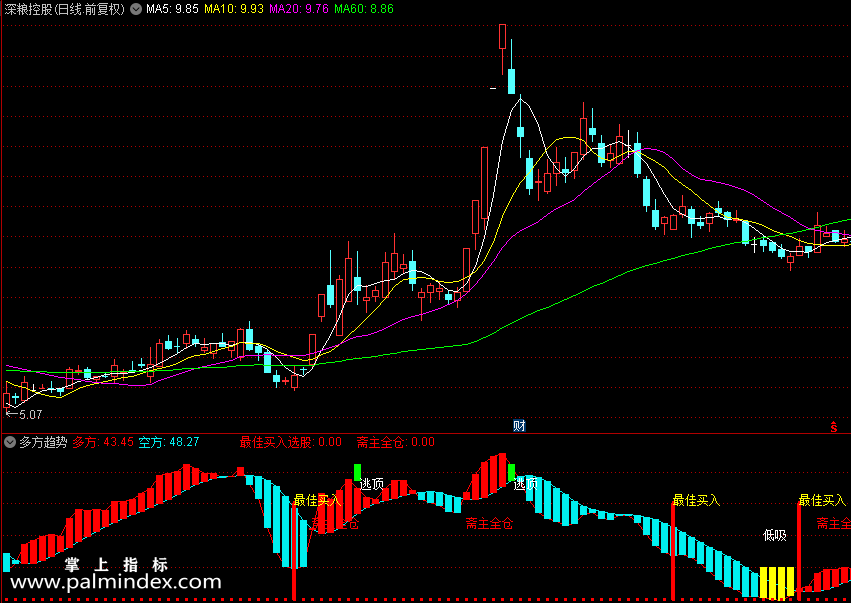Click the earliest 最佳买入 signal label
This screenshot has height=603, width=851.
coord(317,500)
